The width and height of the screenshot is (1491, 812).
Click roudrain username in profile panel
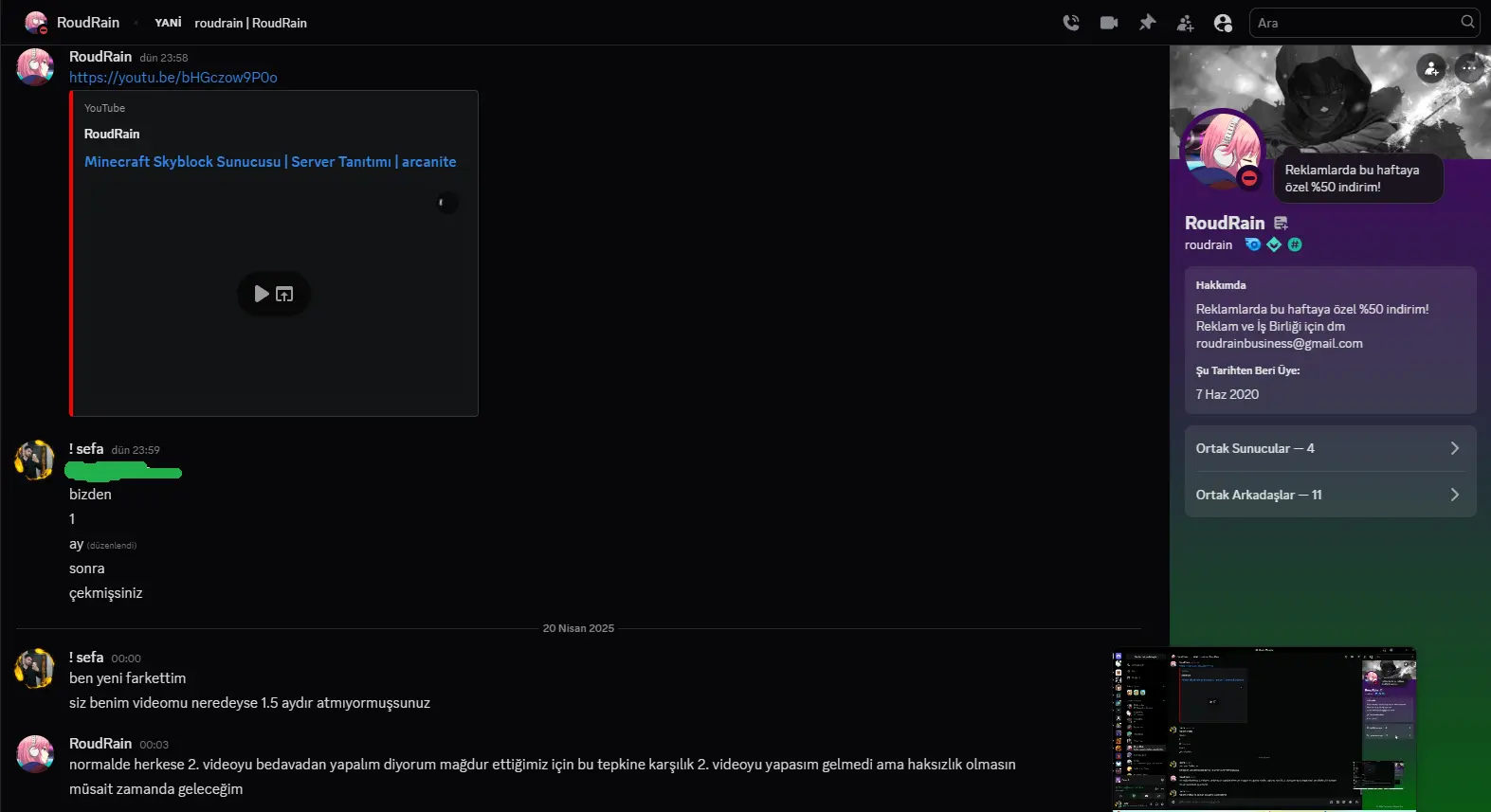point(1209,244)
